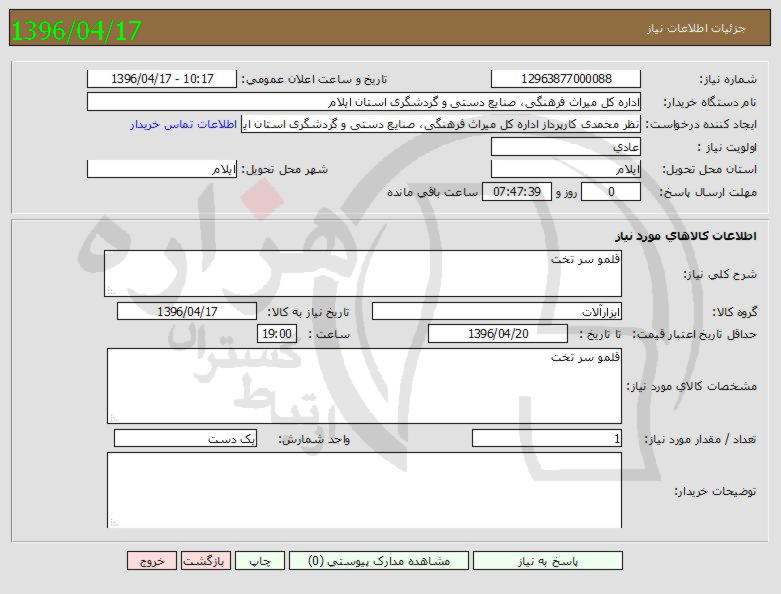Click the شماره نیاز number field

[x=565, y=79]
